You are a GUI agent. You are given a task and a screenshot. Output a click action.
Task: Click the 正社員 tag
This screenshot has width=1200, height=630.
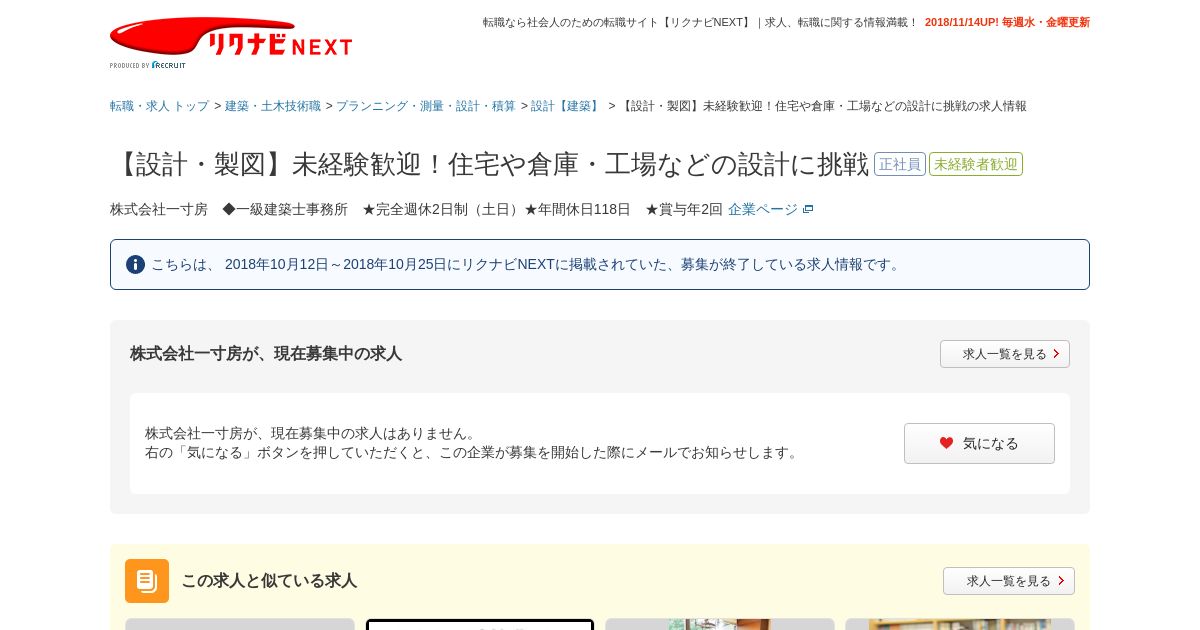pos(900,164)
